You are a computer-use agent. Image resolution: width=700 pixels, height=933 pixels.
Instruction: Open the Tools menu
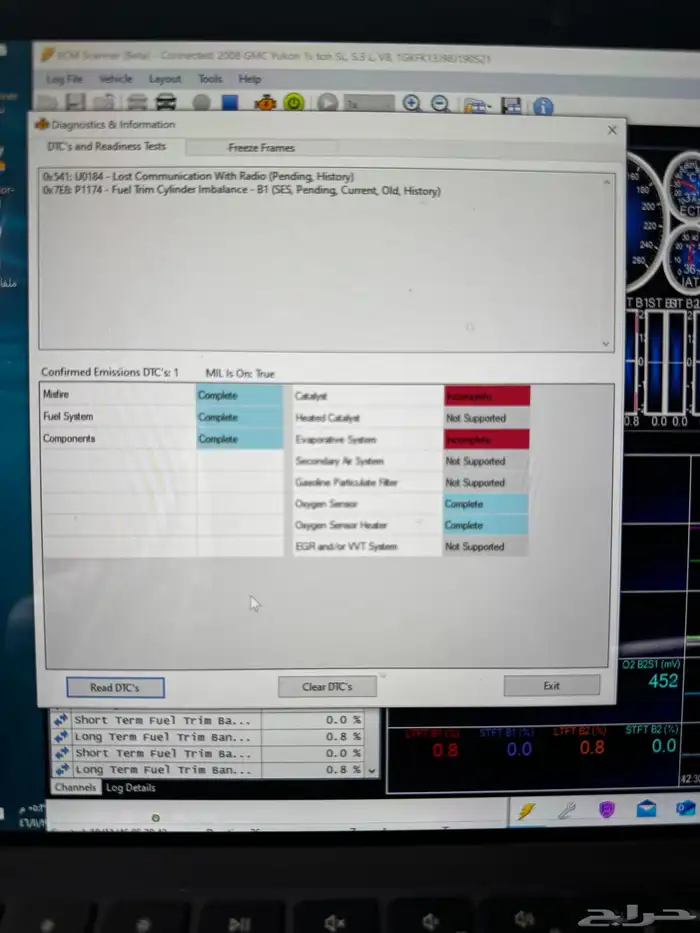click(x=210, y=79)
